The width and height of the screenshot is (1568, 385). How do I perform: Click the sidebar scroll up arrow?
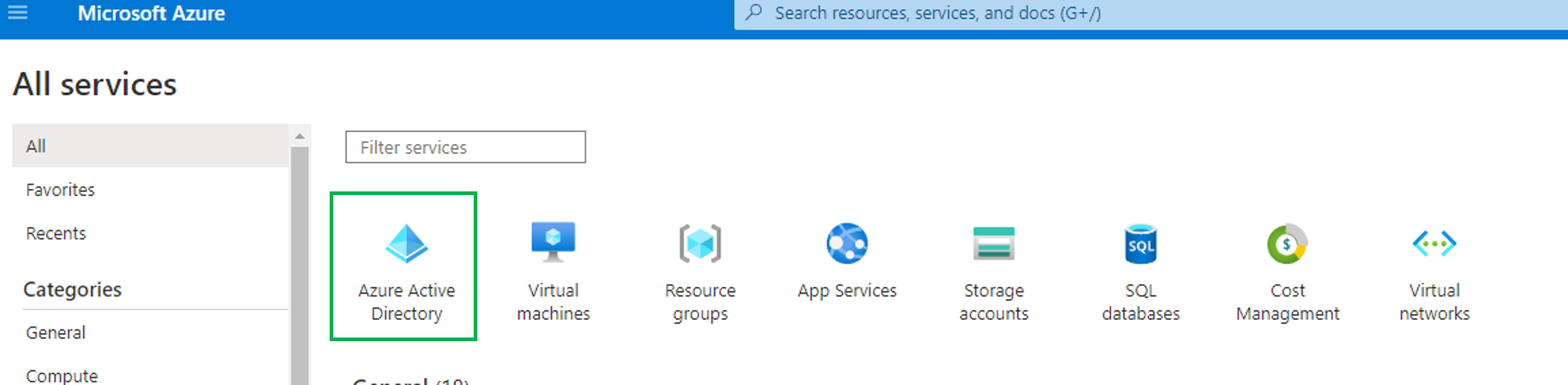300,136
